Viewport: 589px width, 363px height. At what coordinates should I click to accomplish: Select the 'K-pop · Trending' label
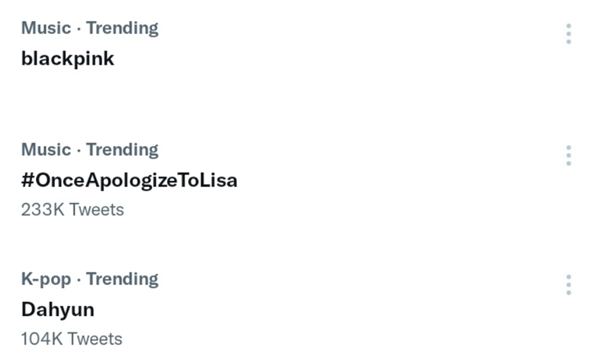pyautogui.click(x=90, y=279)
